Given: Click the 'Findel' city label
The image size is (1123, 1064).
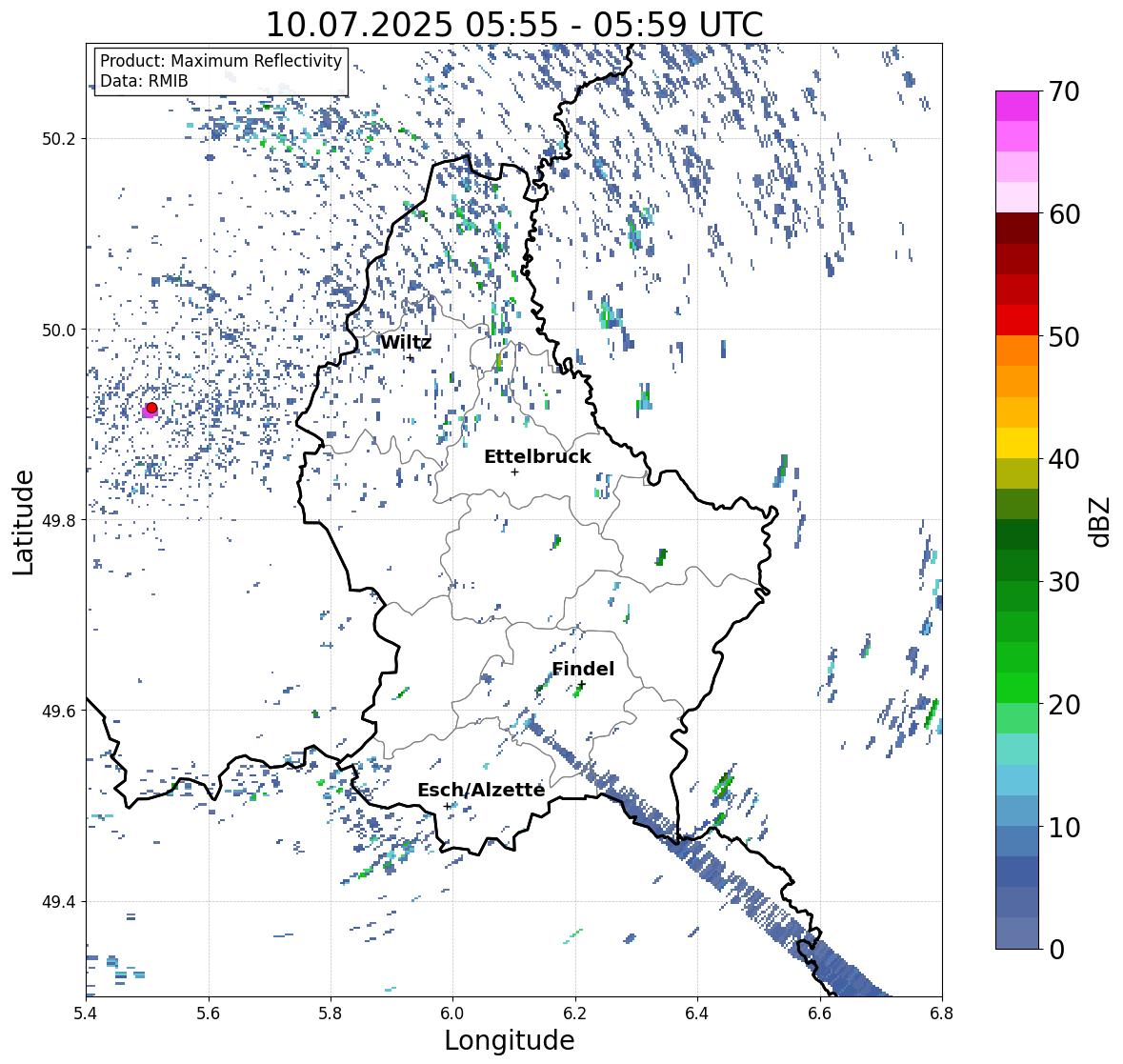Looking at the screenshot, I should click(x=583, y=669).
